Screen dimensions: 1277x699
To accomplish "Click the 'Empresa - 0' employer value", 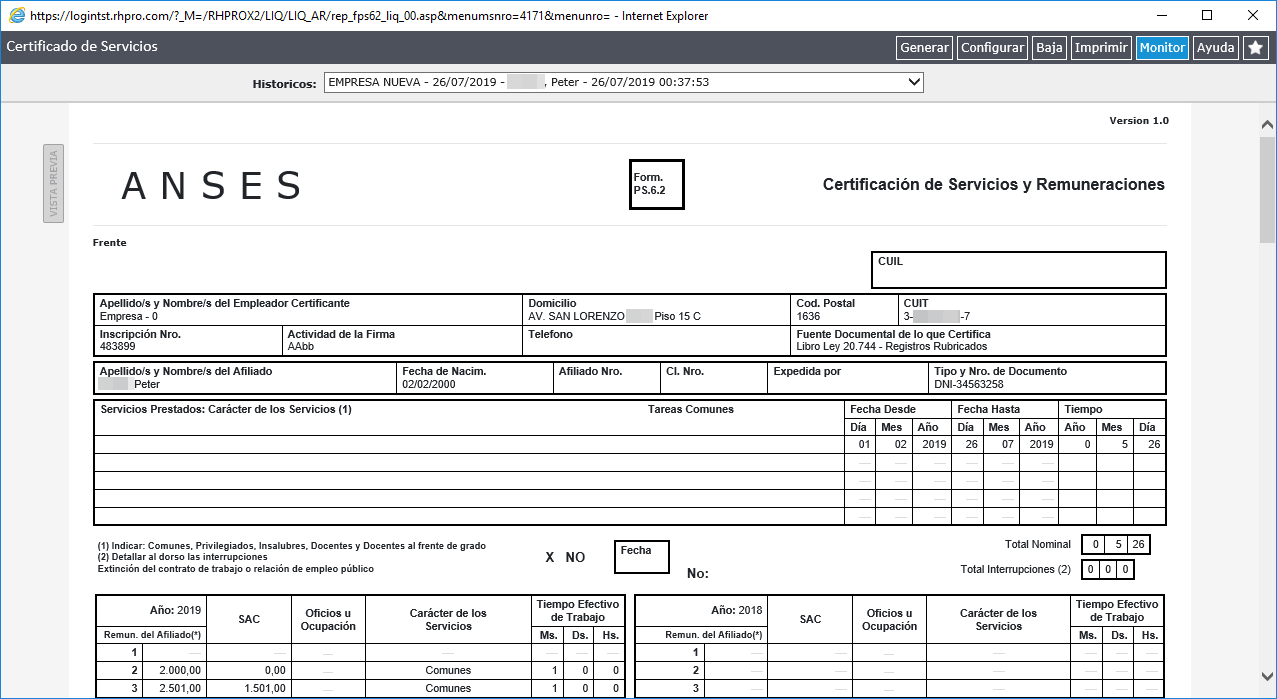I will coord(129,316).
